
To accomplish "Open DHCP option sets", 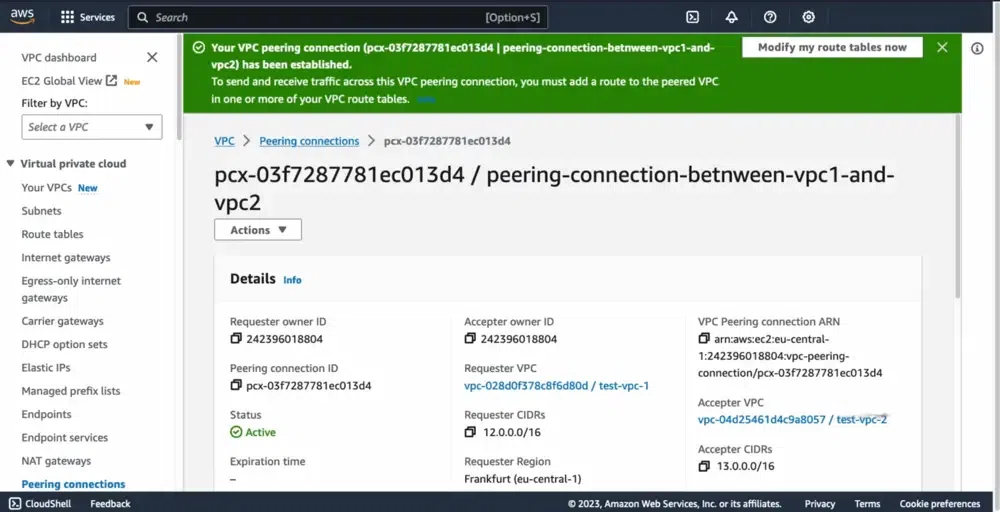I will (x=64, y=344).
